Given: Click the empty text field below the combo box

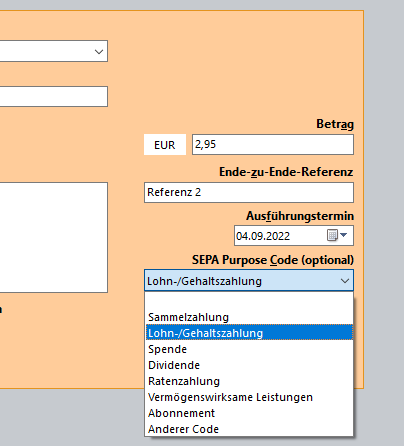Looking at the screenshot, I should 53,97.
